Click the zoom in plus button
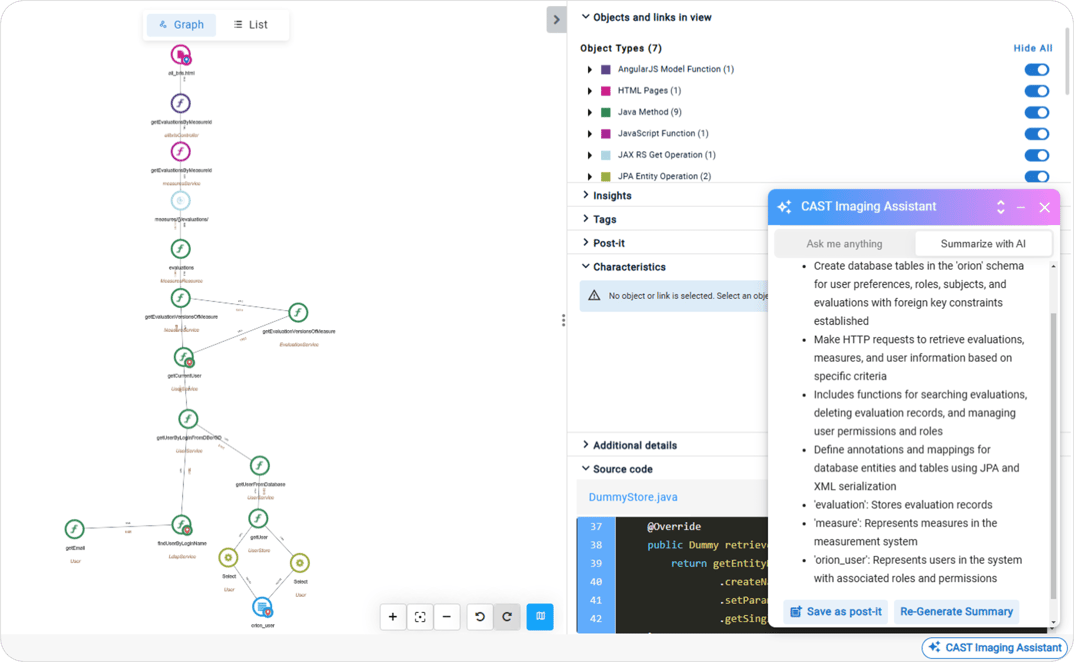Viewport: 1074px width, 662px height. pos(393,617)
